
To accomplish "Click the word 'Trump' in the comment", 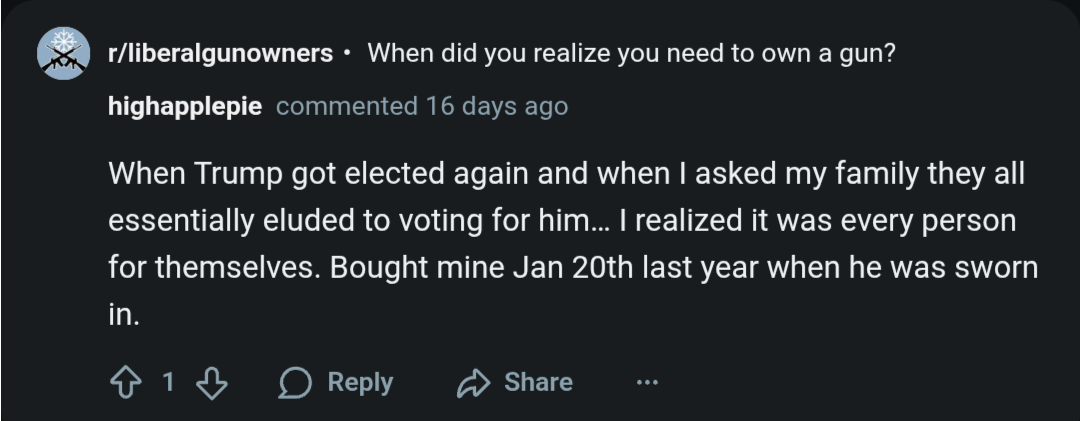I will pos(238,174).
